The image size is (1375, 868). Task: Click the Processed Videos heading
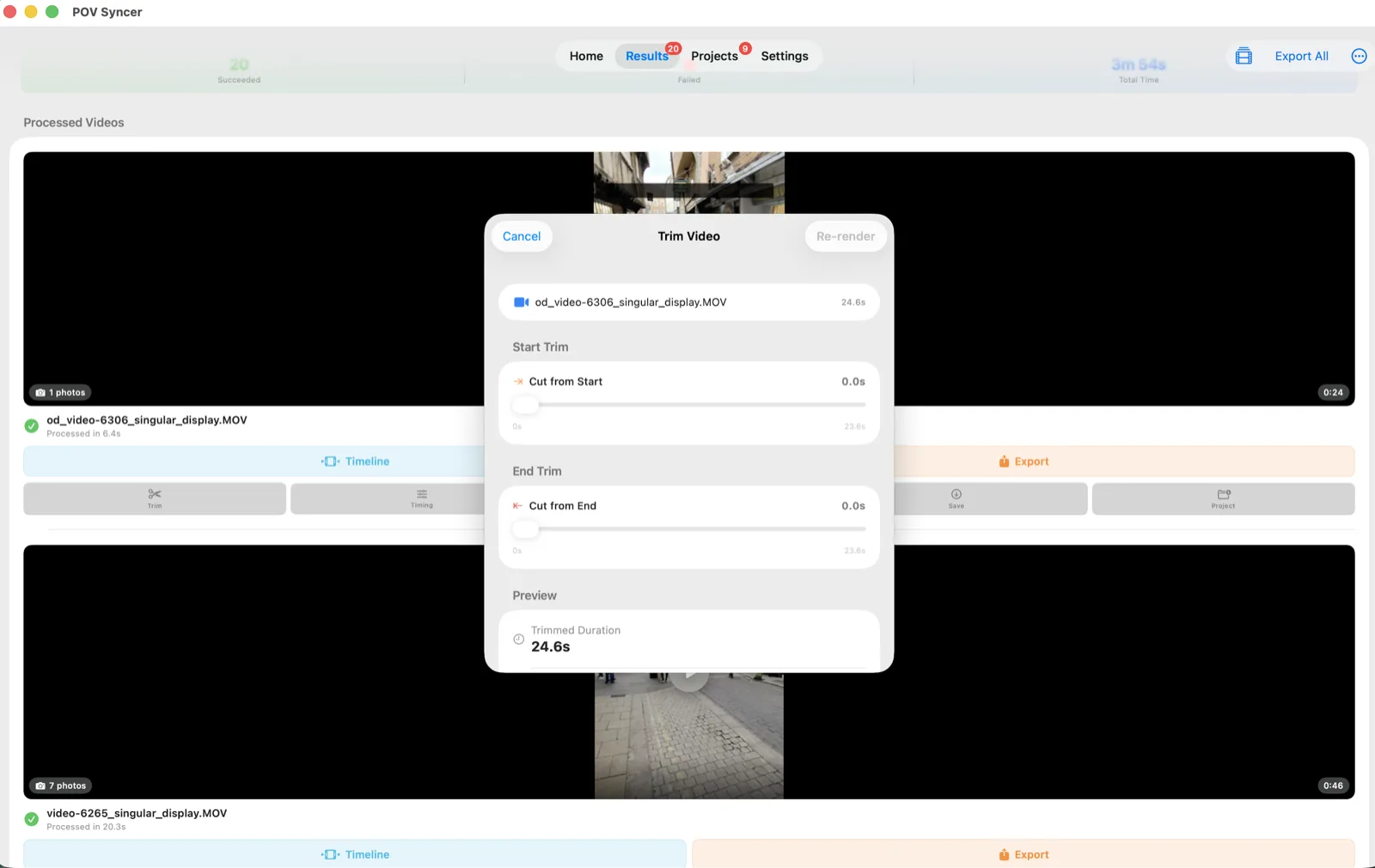[x=74, y=123]
